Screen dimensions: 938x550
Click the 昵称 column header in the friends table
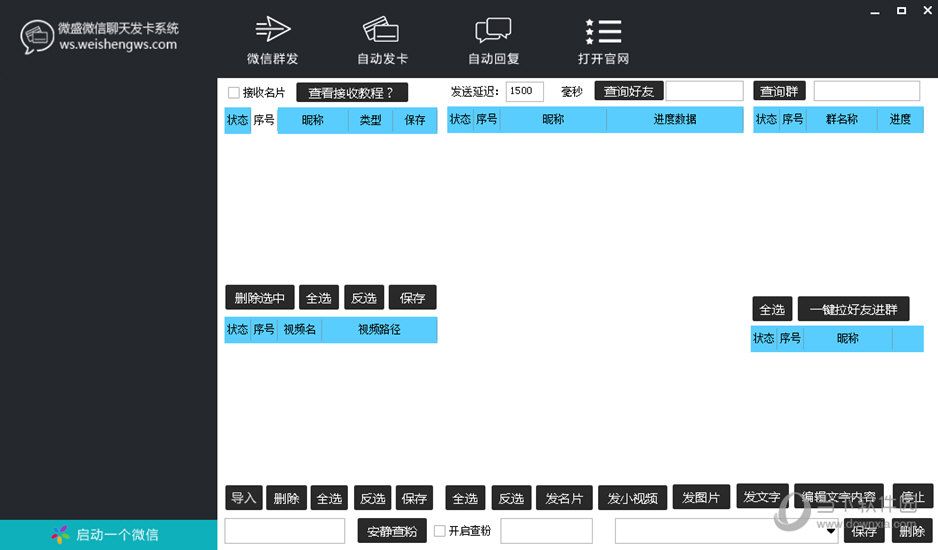553,119
